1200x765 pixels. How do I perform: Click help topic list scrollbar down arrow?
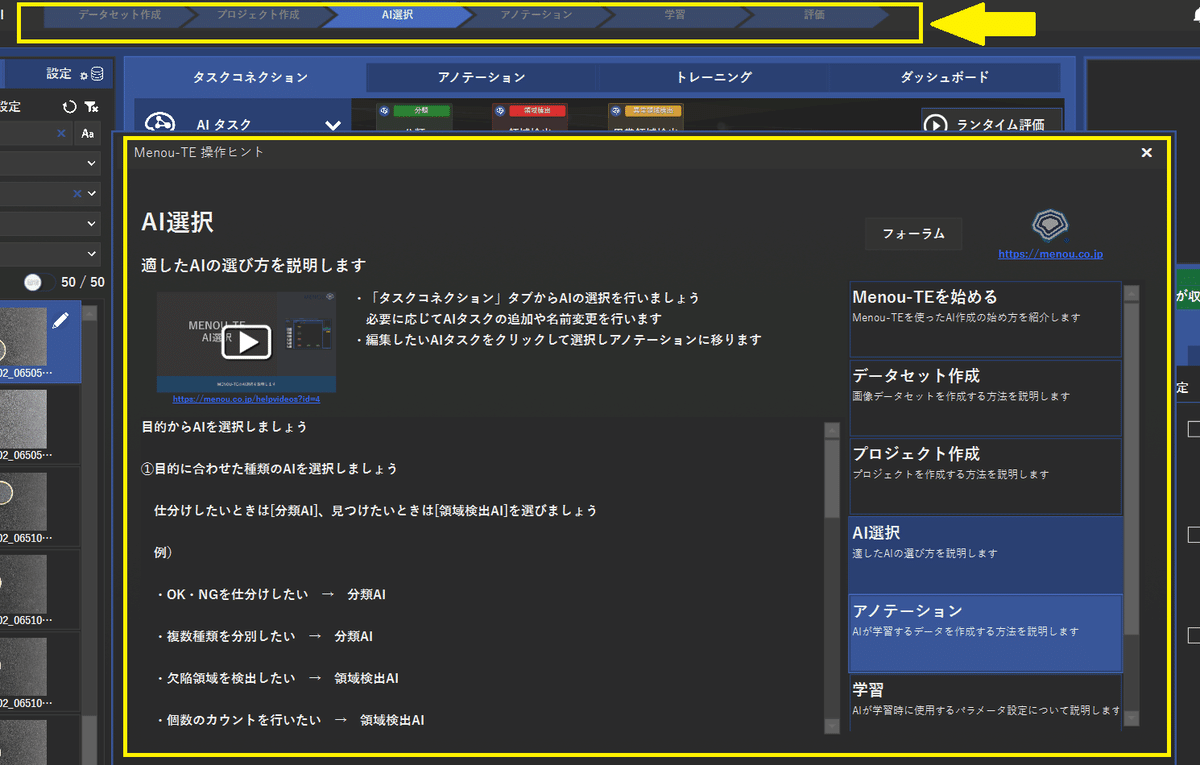[1131, 718]
